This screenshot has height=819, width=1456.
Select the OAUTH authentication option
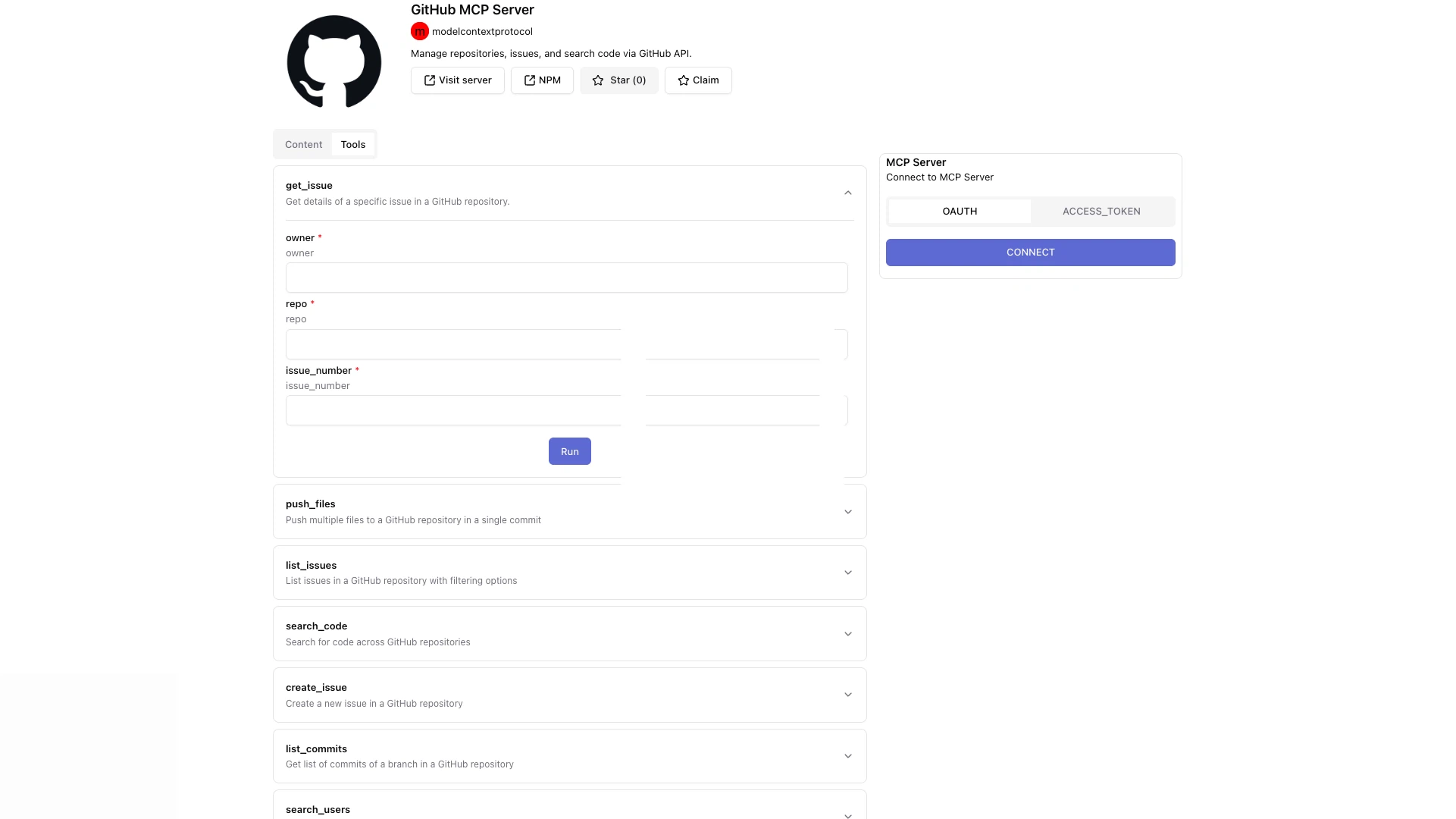[x=960, y=211]
